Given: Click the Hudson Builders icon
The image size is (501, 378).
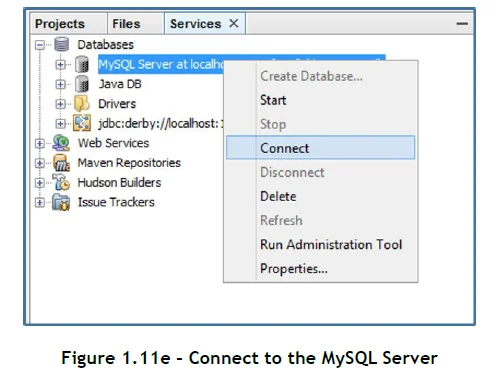Looking at the screenshot, I should click(x=61, y=182).
